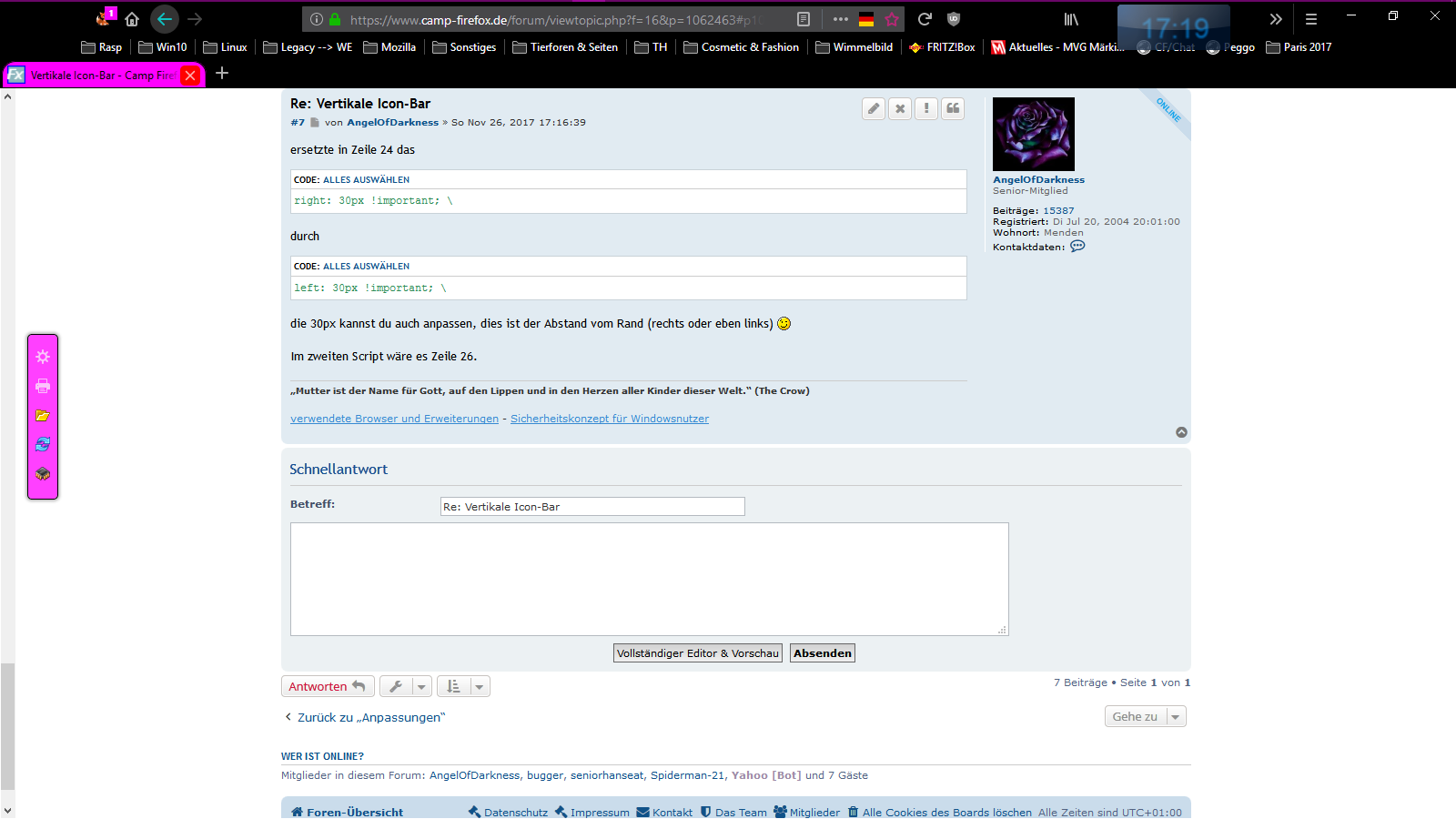
Task: Open the post sort options dropdown
Action: 463,686
